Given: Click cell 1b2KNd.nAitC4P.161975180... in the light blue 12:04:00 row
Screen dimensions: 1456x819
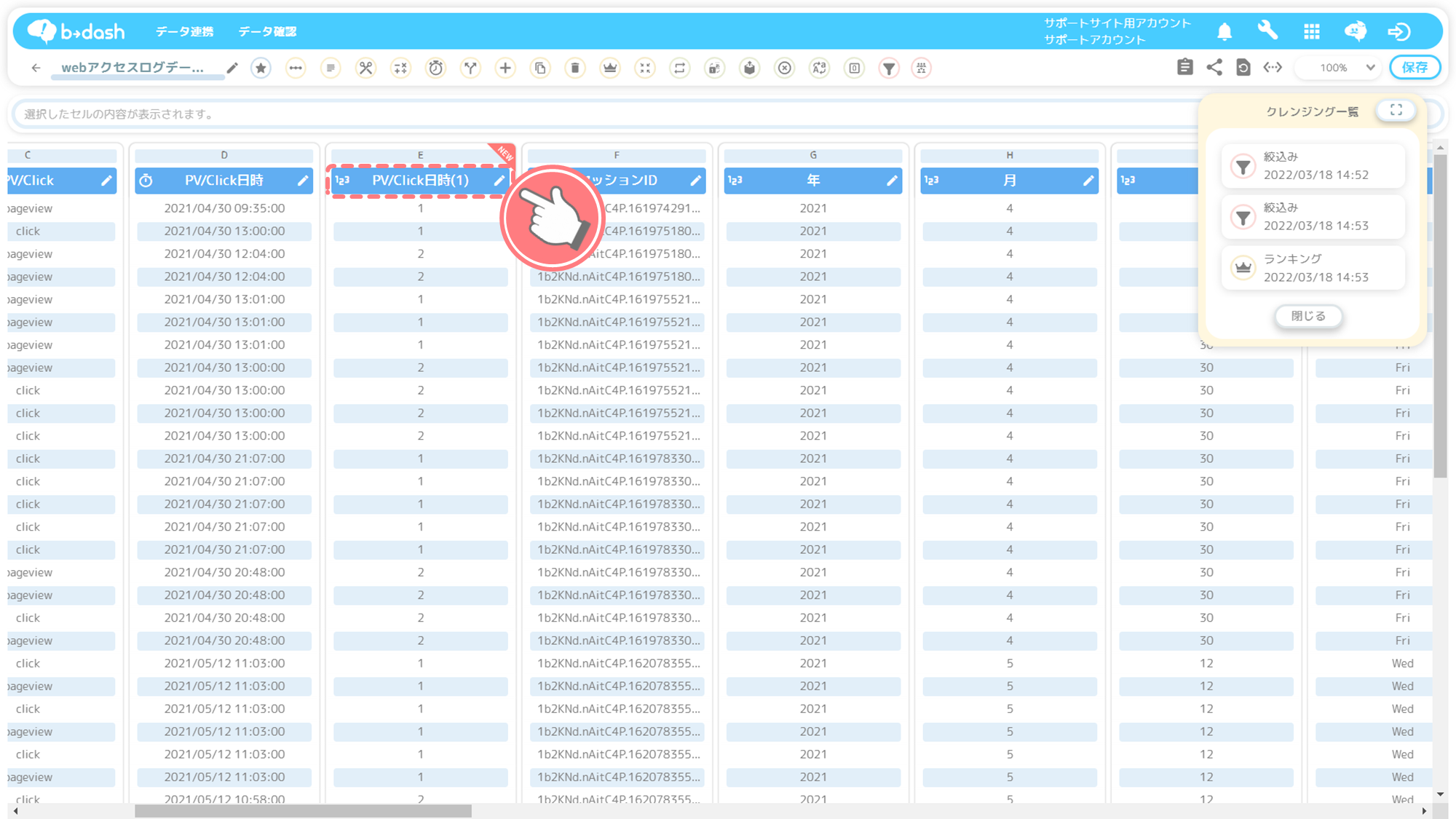Looking at the screenshot, I should [x=619, y=277].
